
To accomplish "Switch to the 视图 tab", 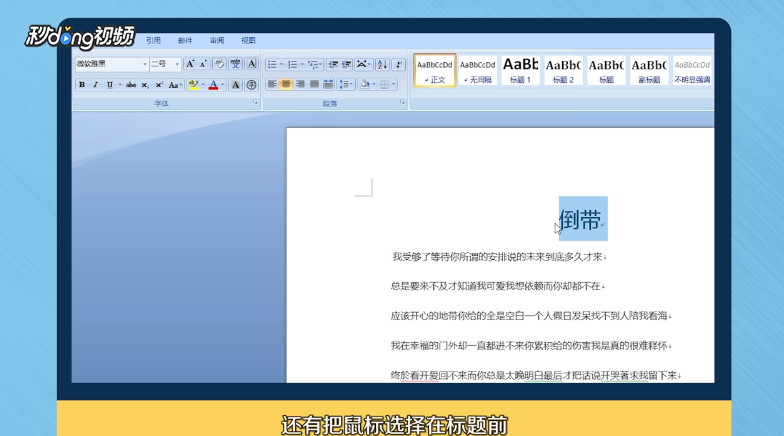I will click(248, 40).
